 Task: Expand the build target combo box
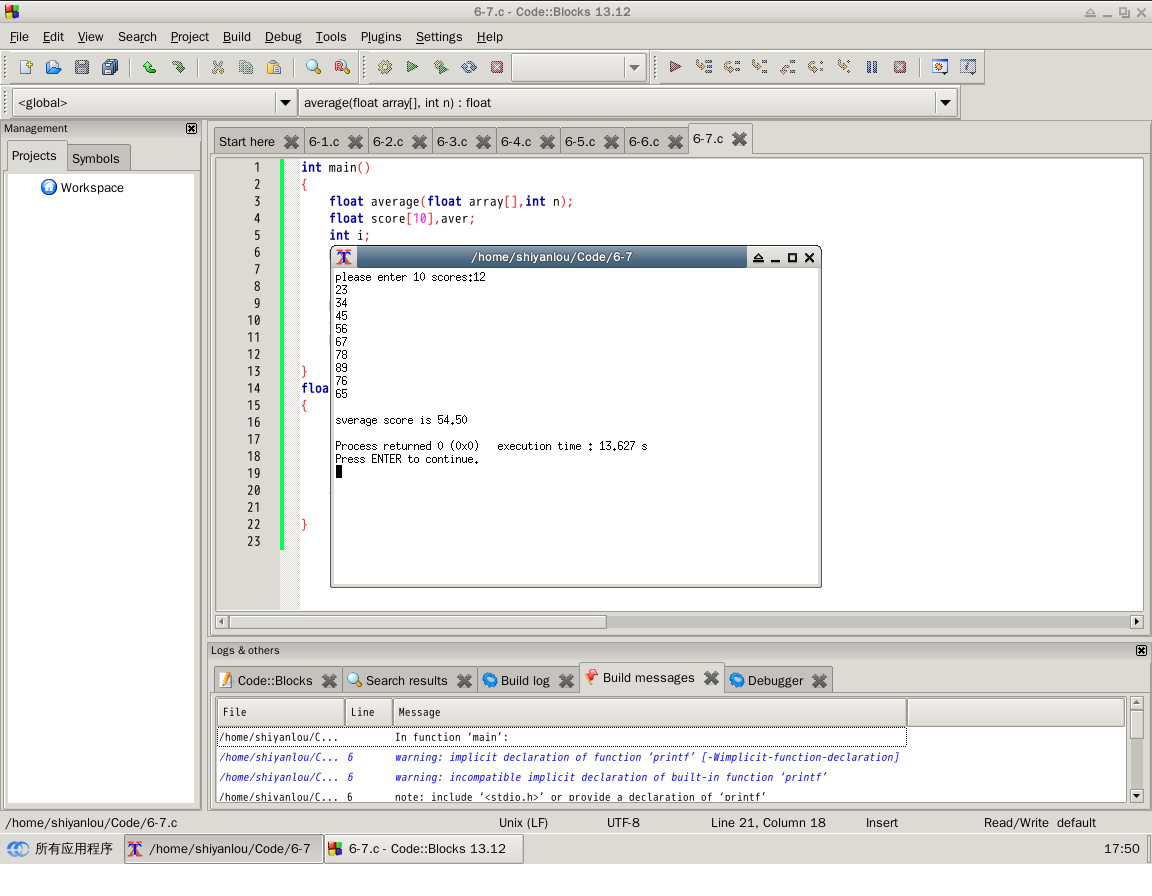pos(634,67)
